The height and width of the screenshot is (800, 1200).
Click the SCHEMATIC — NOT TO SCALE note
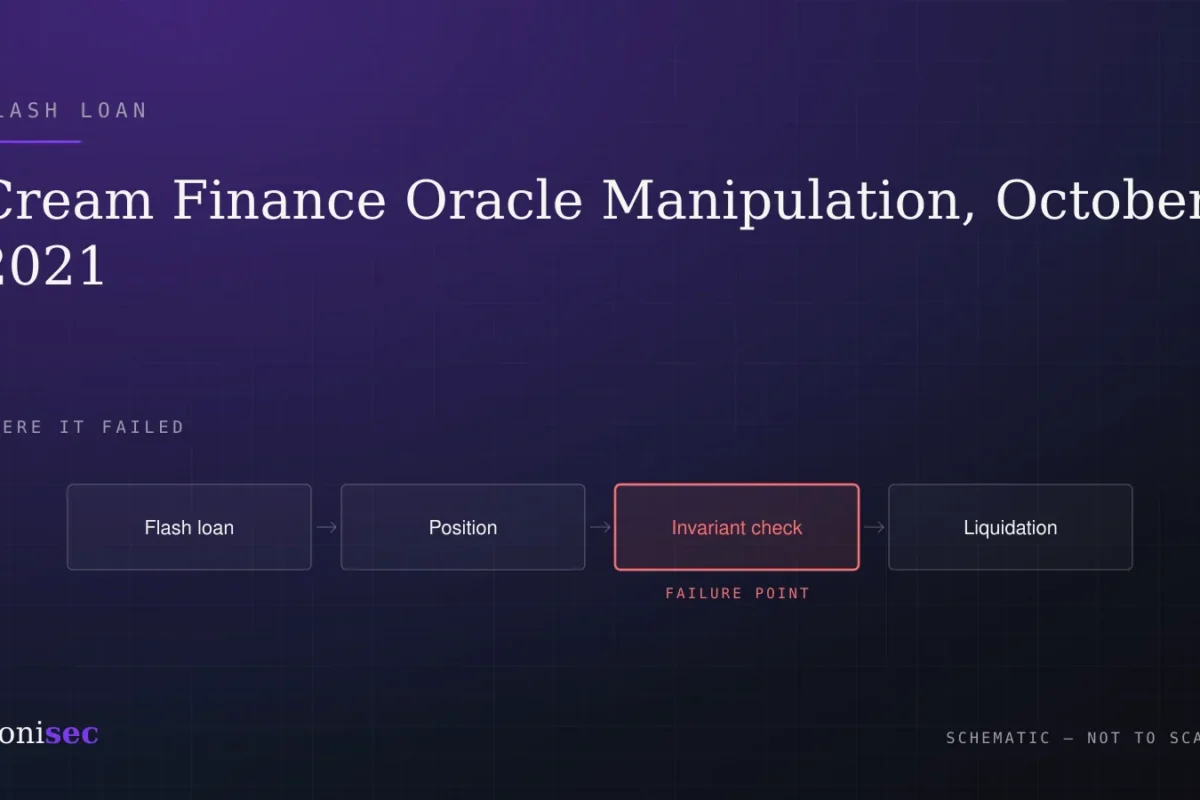[x=1072, y=738]
